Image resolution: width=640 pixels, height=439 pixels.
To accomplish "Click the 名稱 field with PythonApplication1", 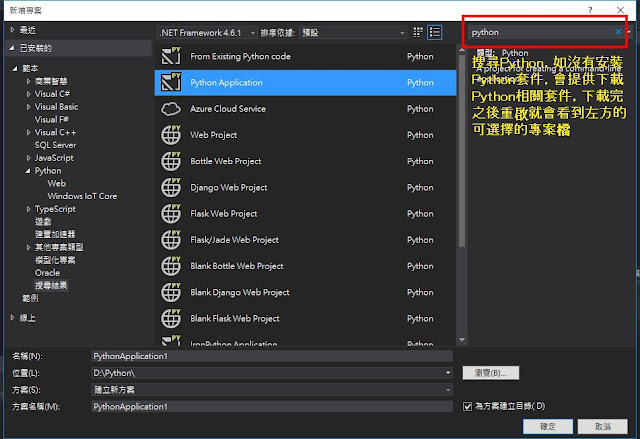I will (272, 356).
